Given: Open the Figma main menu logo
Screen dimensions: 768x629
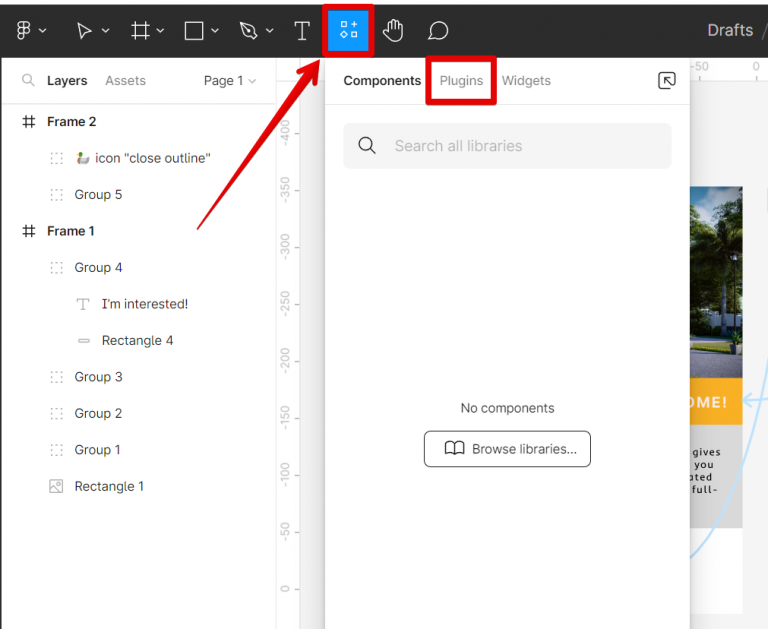Looking at the screenshot, I should coord(23,30).
